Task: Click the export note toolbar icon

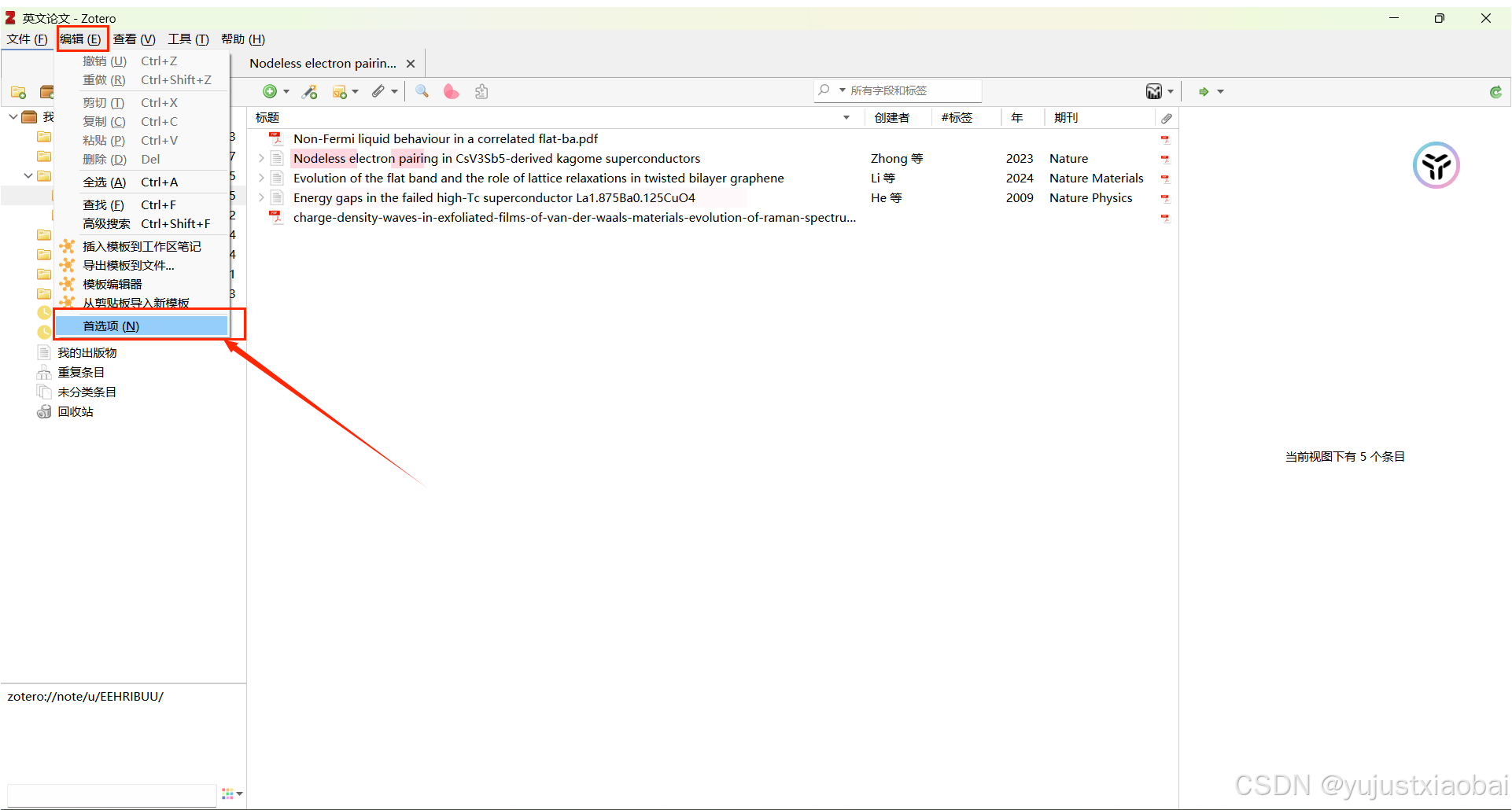Action: click(481, 92)
